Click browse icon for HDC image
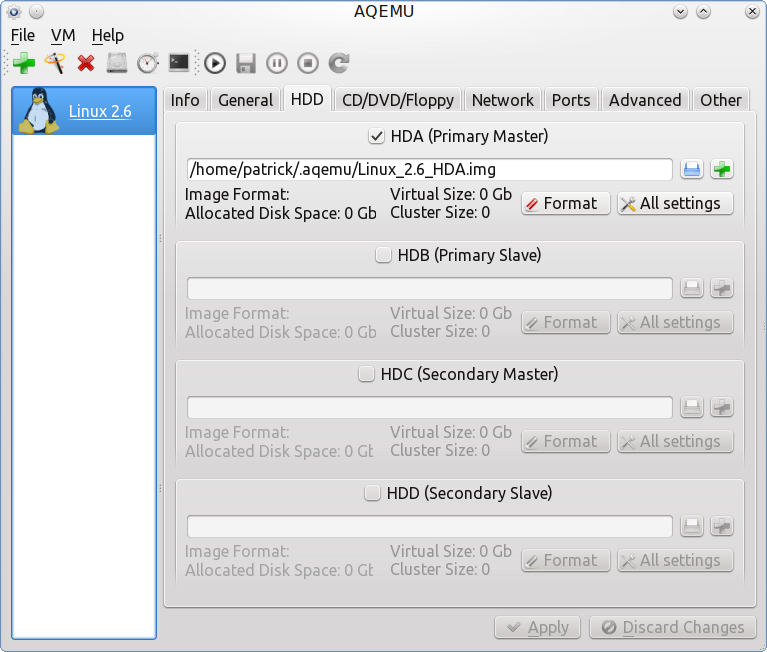Viewport: 767px width, 652px height. (x=692, y=407)
